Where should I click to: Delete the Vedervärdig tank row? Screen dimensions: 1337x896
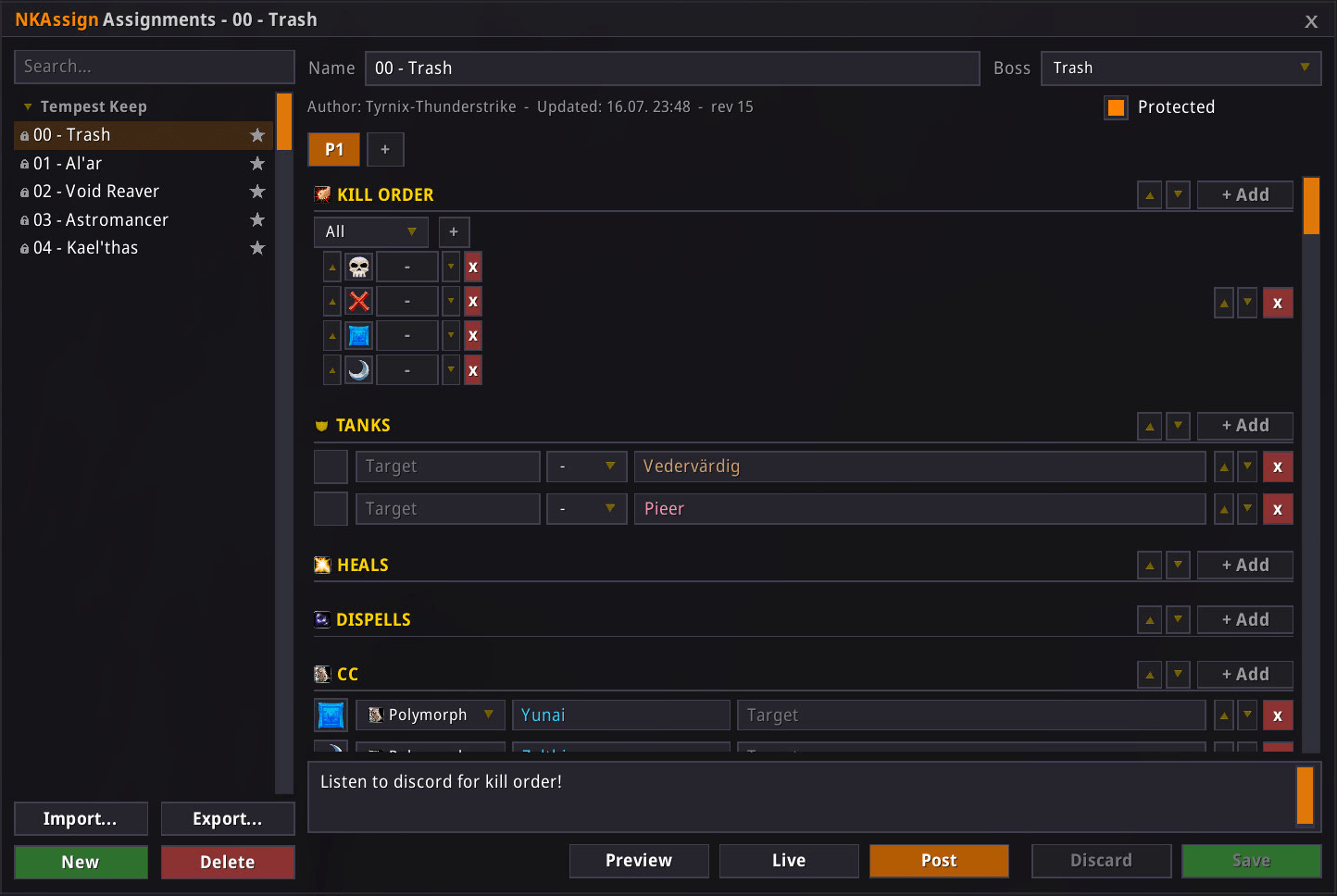pos(1278,467)
